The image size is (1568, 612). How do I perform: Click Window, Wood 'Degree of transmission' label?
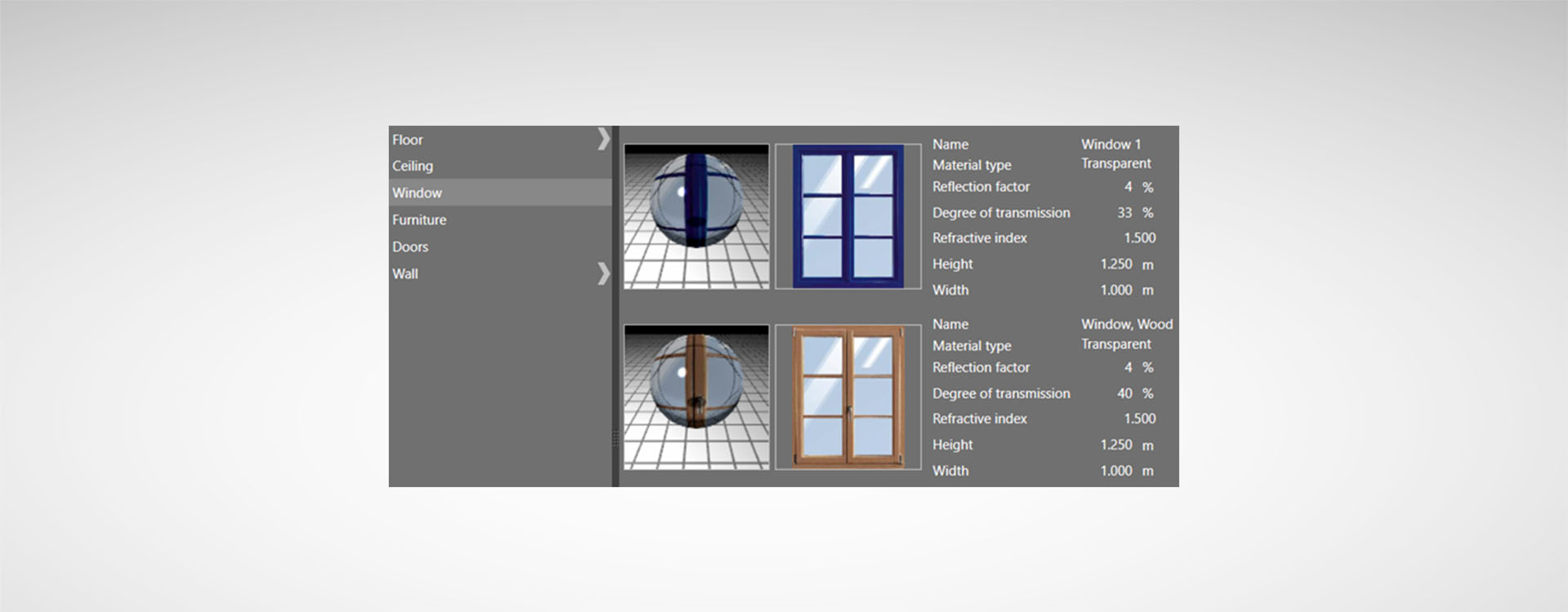(x=1001, y=393)
